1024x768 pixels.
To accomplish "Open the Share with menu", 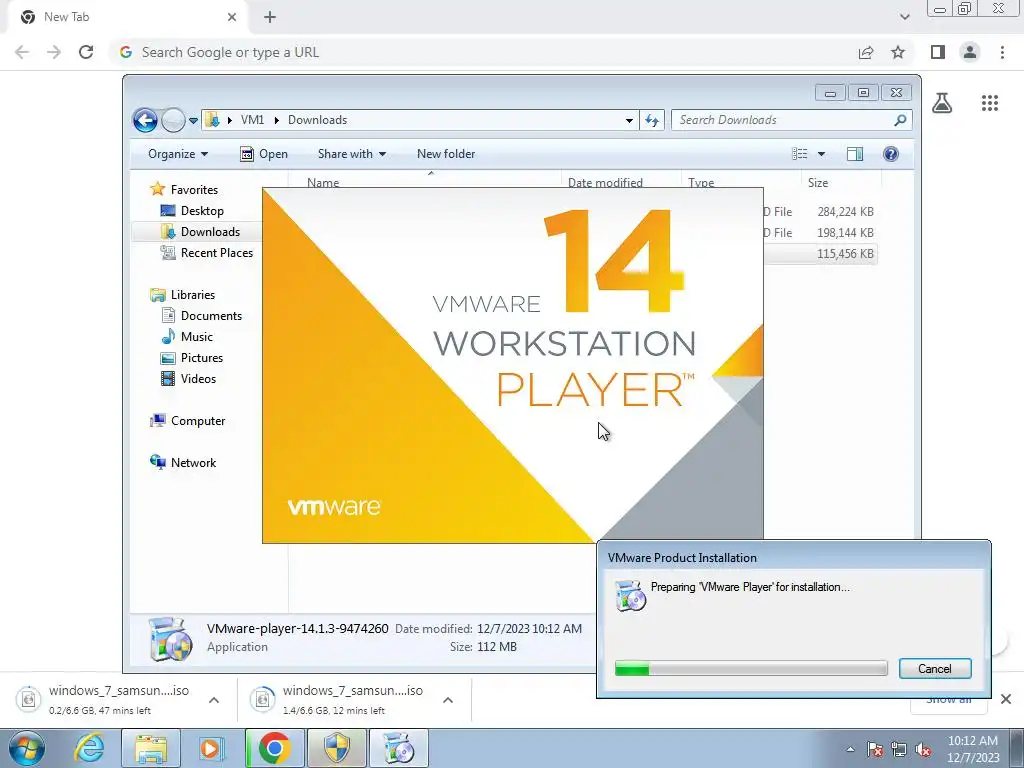I will pos(352,154).
